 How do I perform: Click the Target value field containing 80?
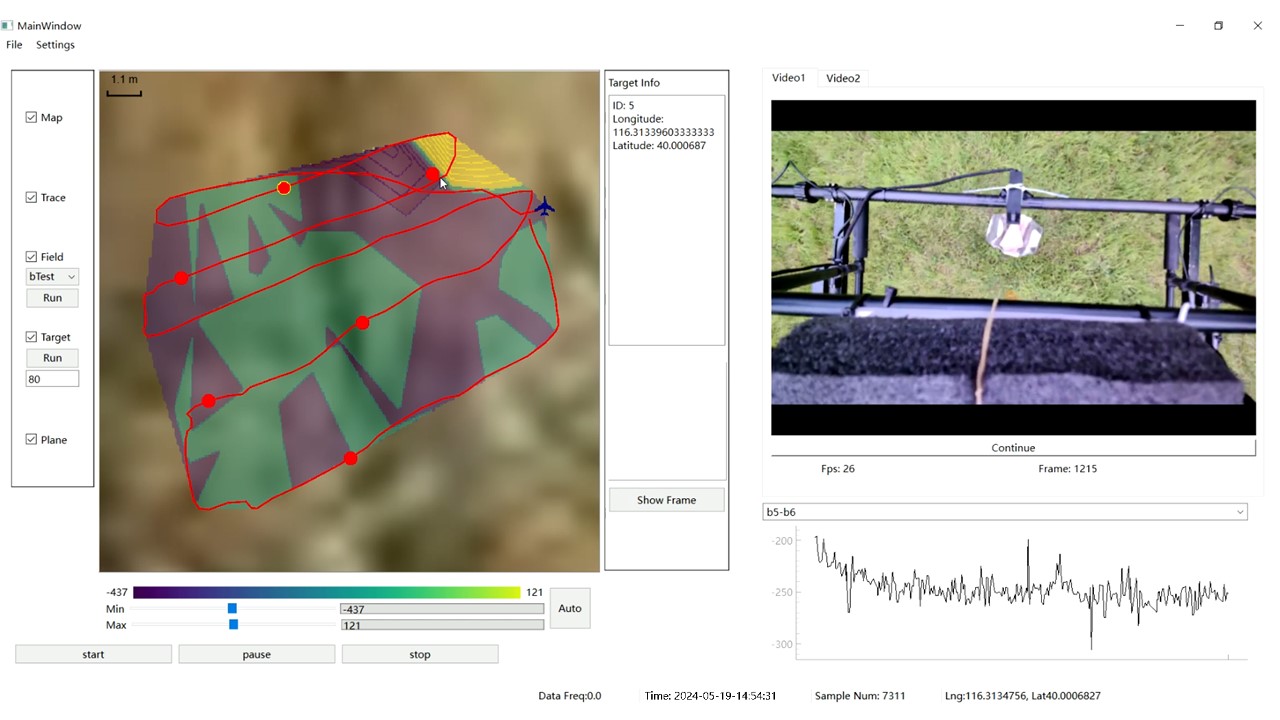(52, 379)
